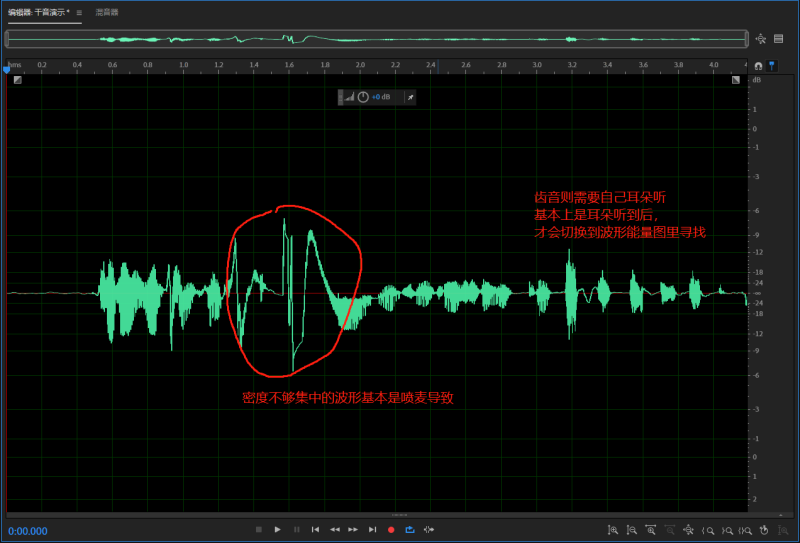Screen dimensions: 800x543
Task: Click the Rewind button
Action: 335,529
